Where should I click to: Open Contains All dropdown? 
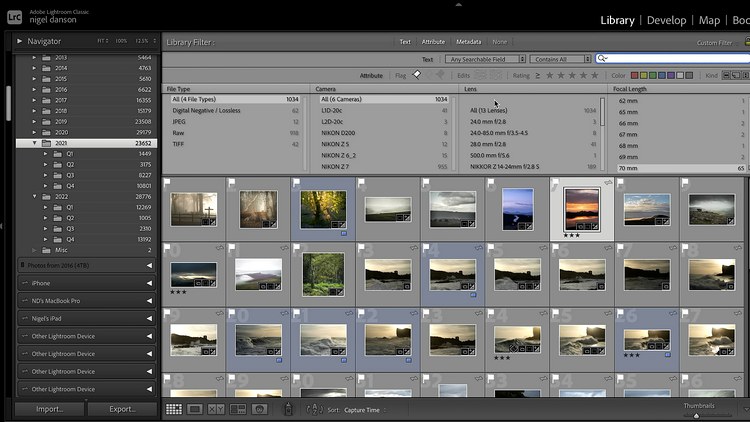[561, 59]
